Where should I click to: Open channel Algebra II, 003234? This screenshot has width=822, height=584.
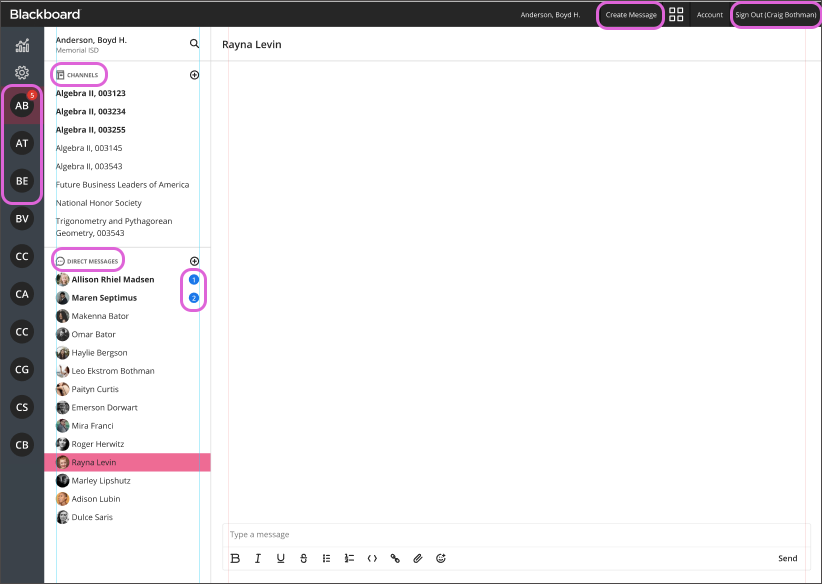pos(91,112)
